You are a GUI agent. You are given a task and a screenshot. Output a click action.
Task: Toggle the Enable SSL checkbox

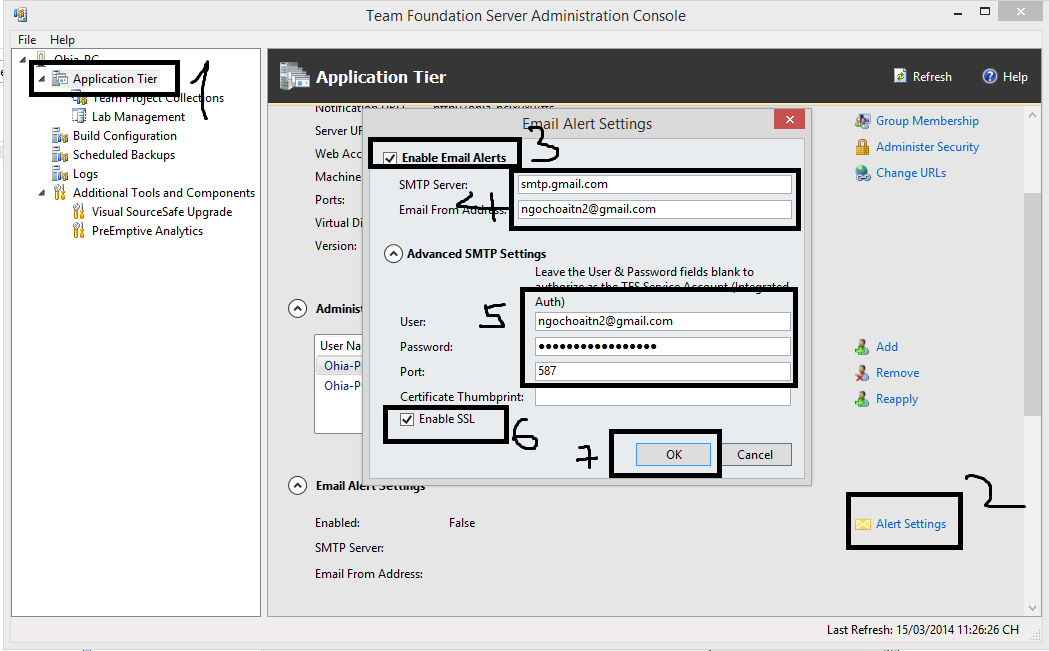click(407, 420)
